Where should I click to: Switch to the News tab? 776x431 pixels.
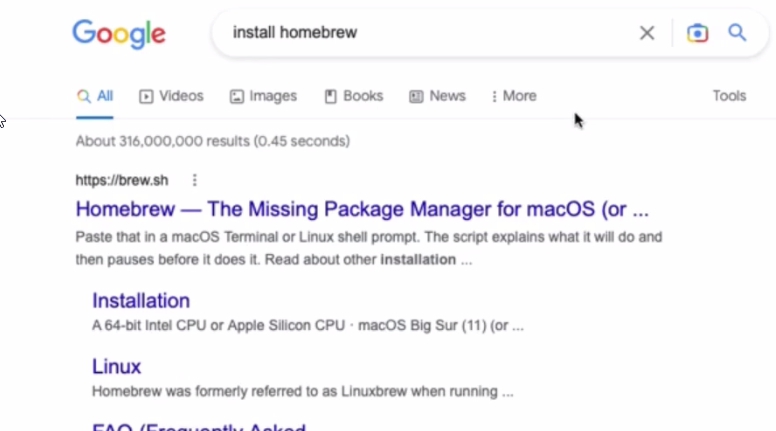click(x=437, y=96)
